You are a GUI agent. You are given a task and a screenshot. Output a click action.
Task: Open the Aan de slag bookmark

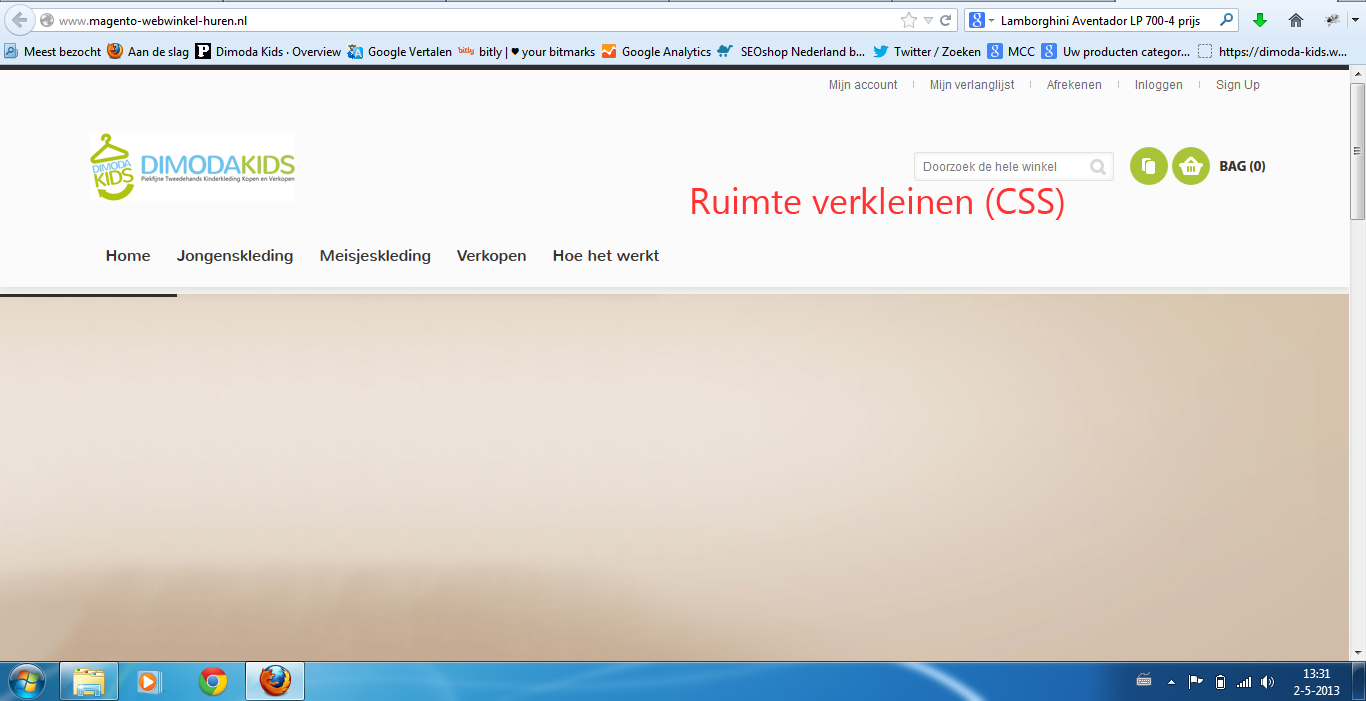(148, 51)
